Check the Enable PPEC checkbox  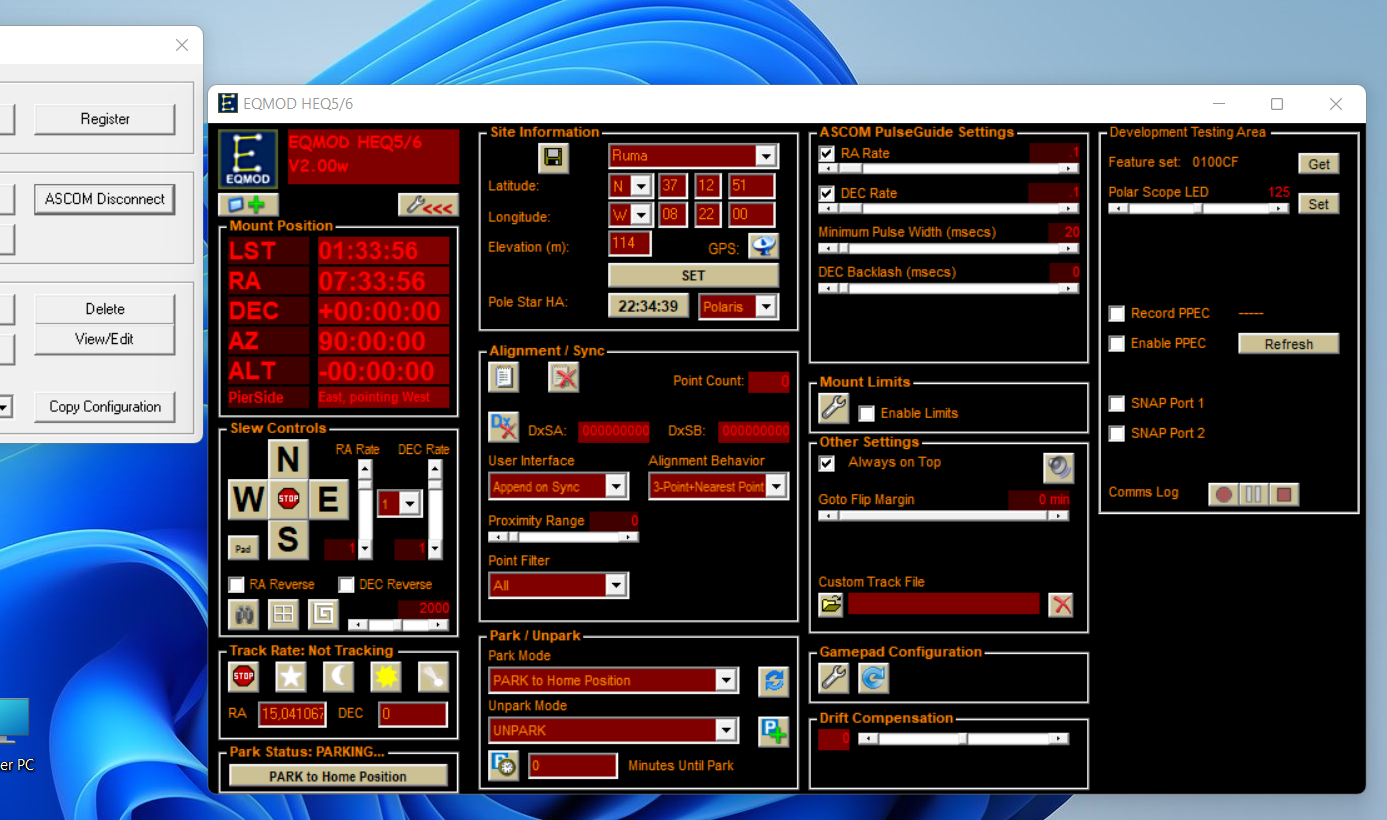pyautogui.click(x=1117, y=344)
